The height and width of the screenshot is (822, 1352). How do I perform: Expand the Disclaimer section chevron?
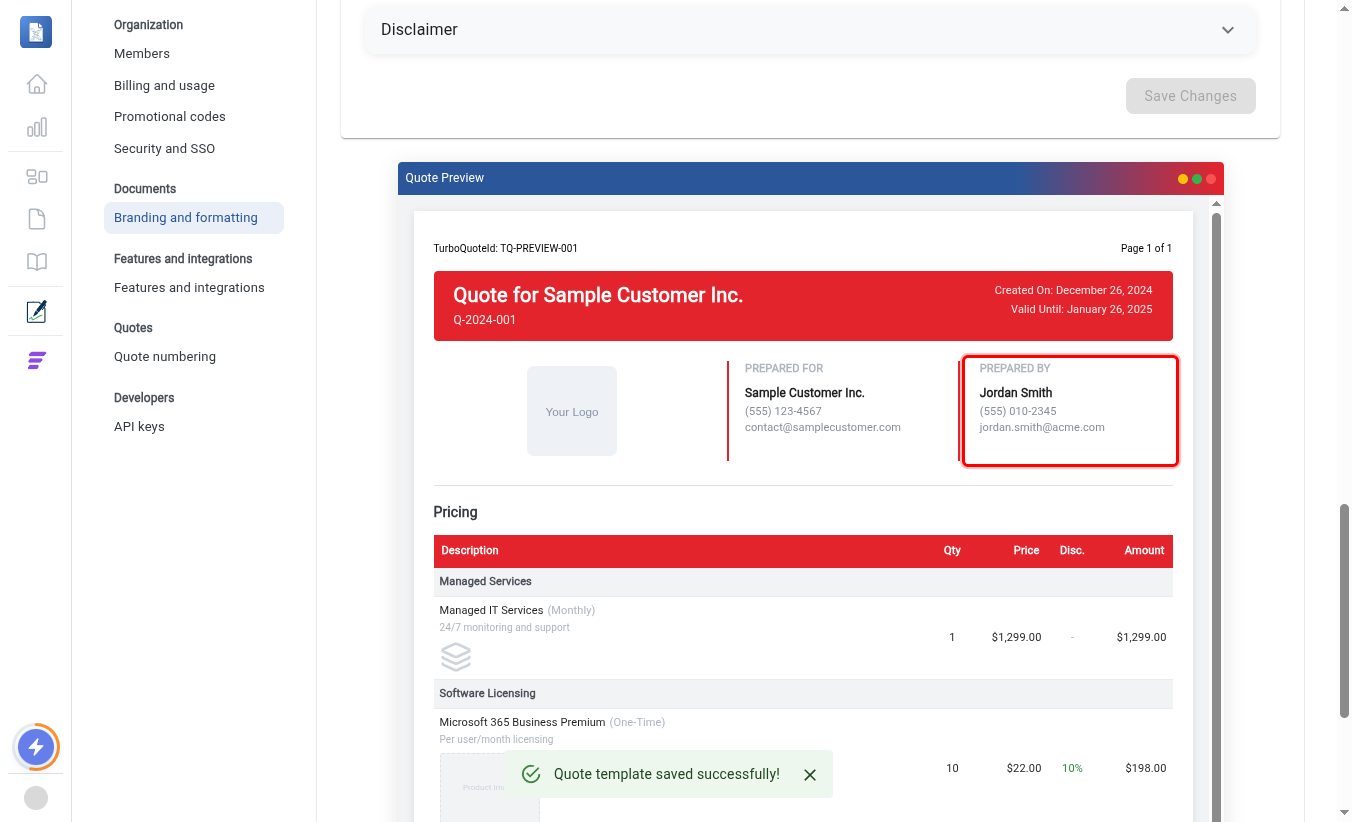click(x=1228, y=30)
